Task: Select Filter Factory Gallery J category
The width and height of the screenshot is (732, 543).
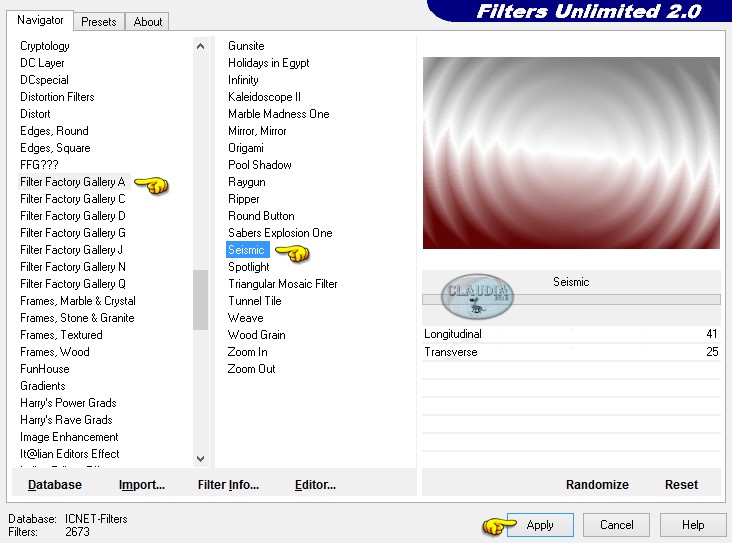Action: pos(71,250)
